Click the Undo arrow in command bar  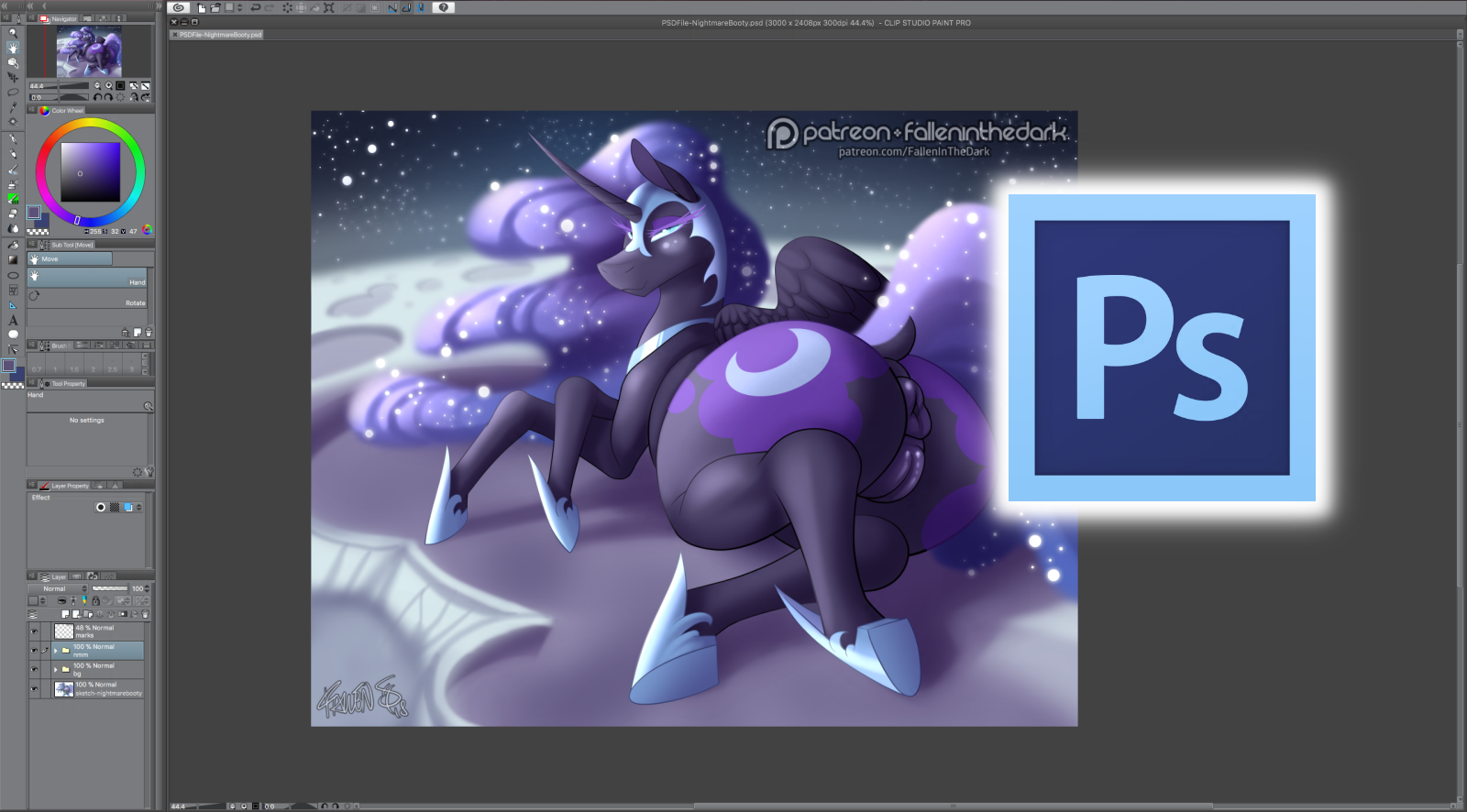pyautogui.click(x=256, y=7)
